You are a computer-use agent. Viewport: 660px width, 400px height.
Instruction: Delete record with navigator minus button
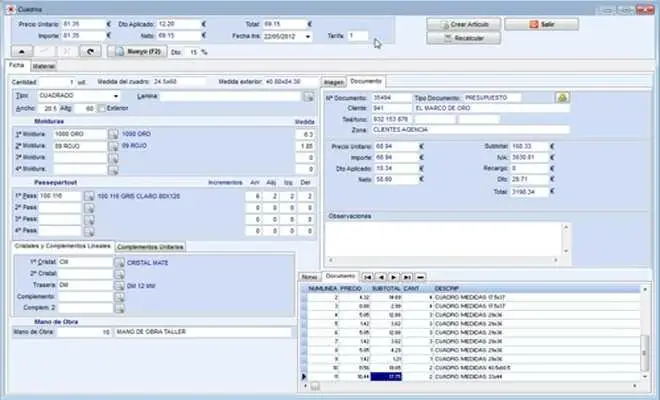point(420,277)
